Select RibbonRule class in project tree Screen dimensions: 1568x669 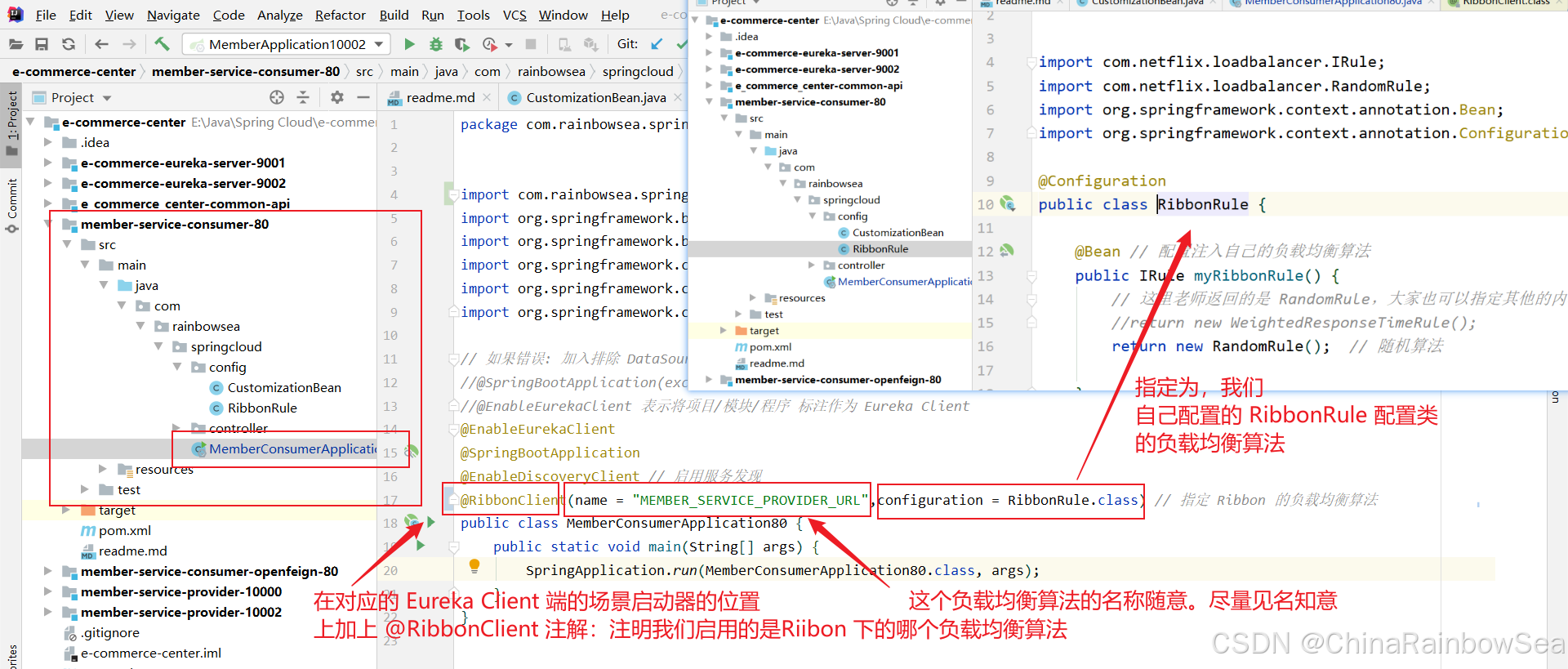pos(262,408)
